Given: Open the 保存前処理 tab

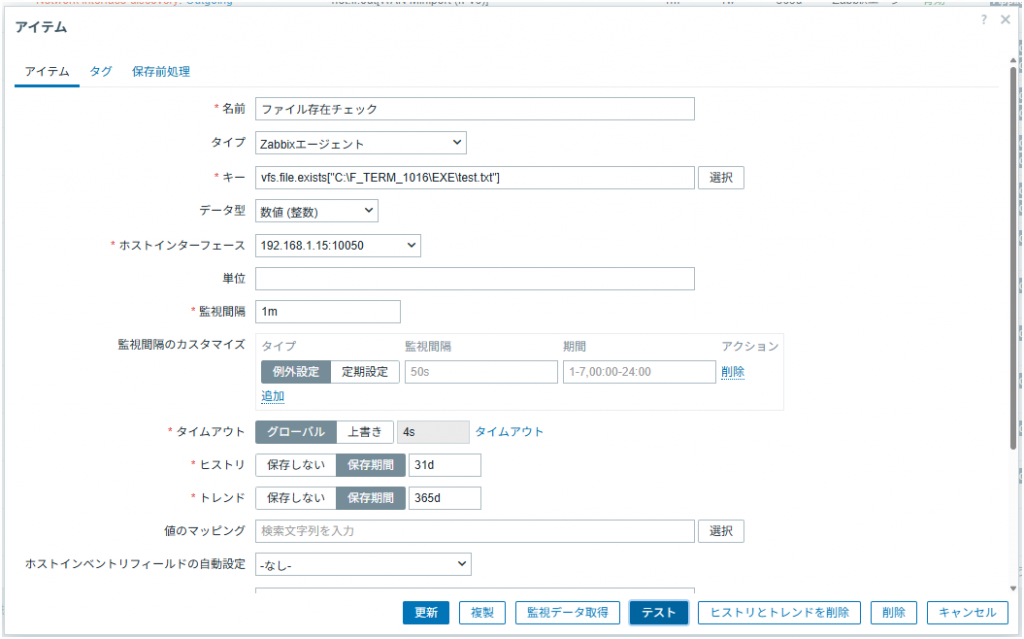Looking at the screenshot, I should coord(161,71).
